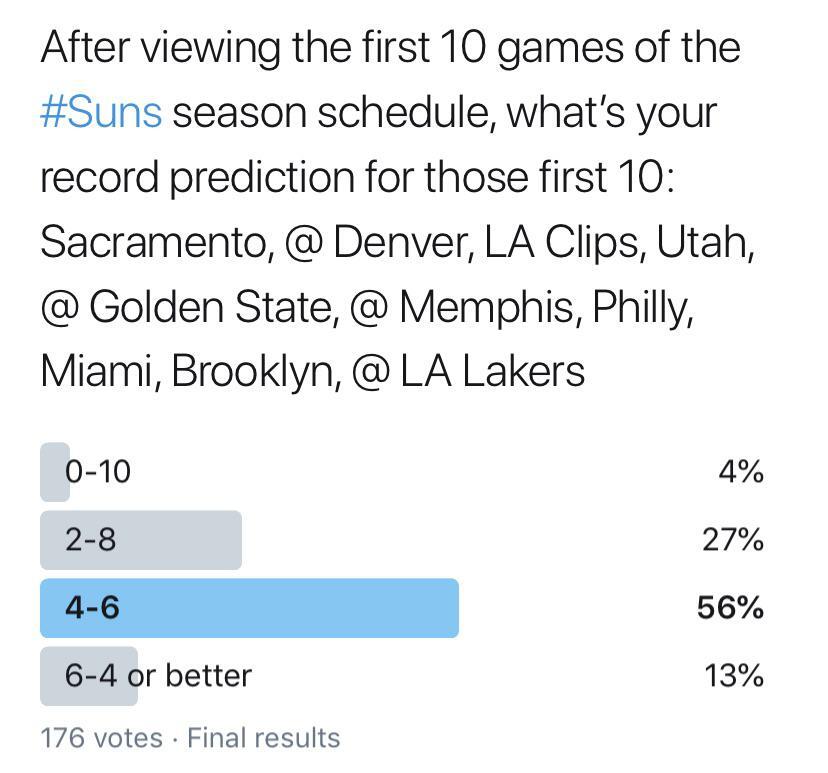Click the word "Miami" in the tweet
The width and height of the screenshot is (828, 773).
point(99,372)
